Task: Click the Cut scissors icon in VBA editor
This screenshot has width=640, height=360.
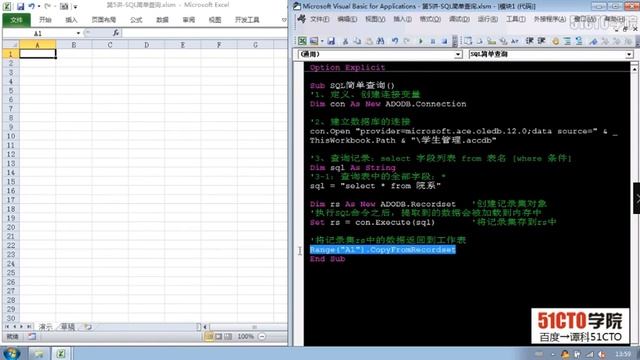Action: (x=345, y=41)
